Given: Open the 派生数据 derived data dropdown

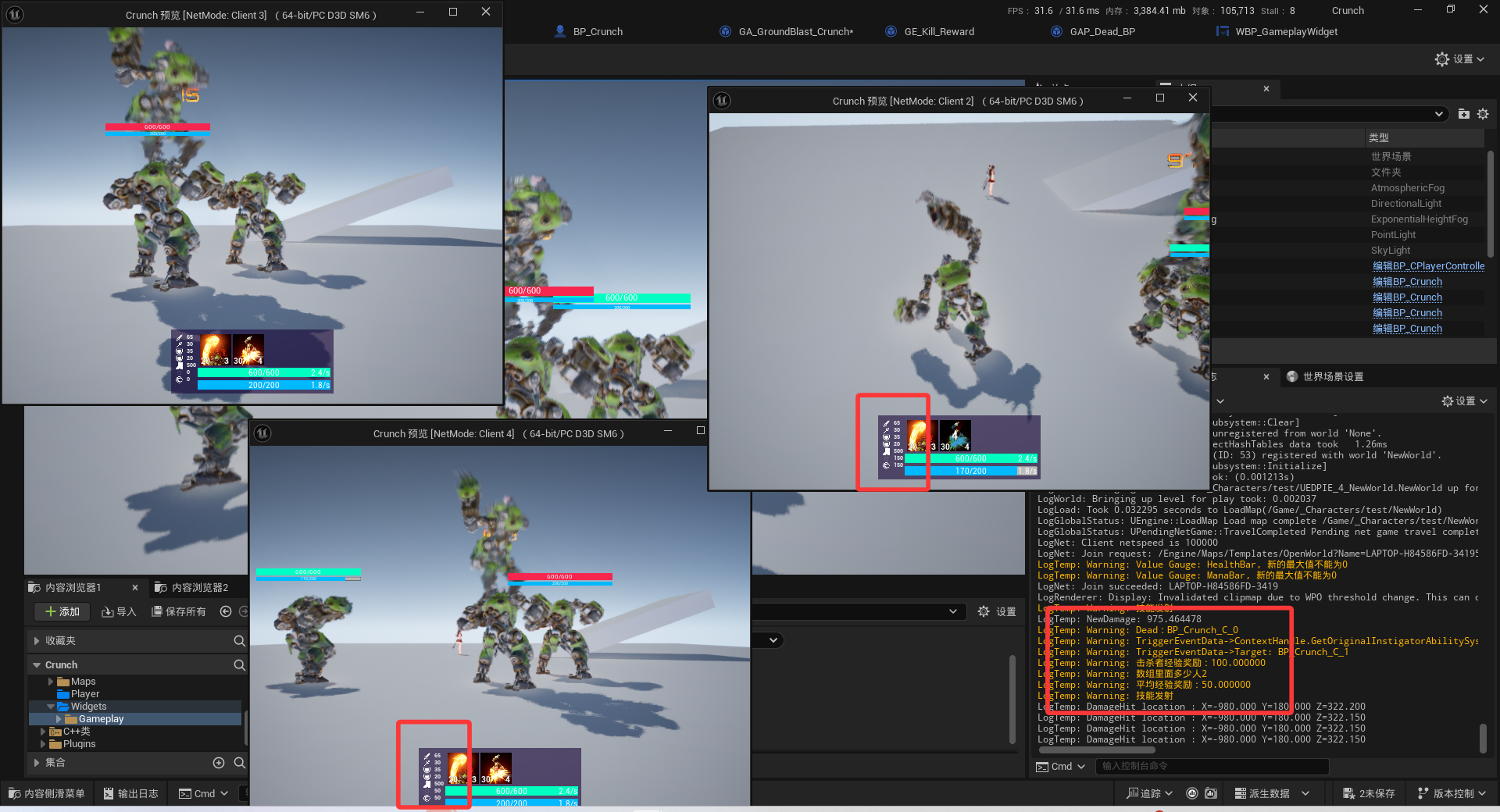Looking at the screenshot, I should 1272,793.
